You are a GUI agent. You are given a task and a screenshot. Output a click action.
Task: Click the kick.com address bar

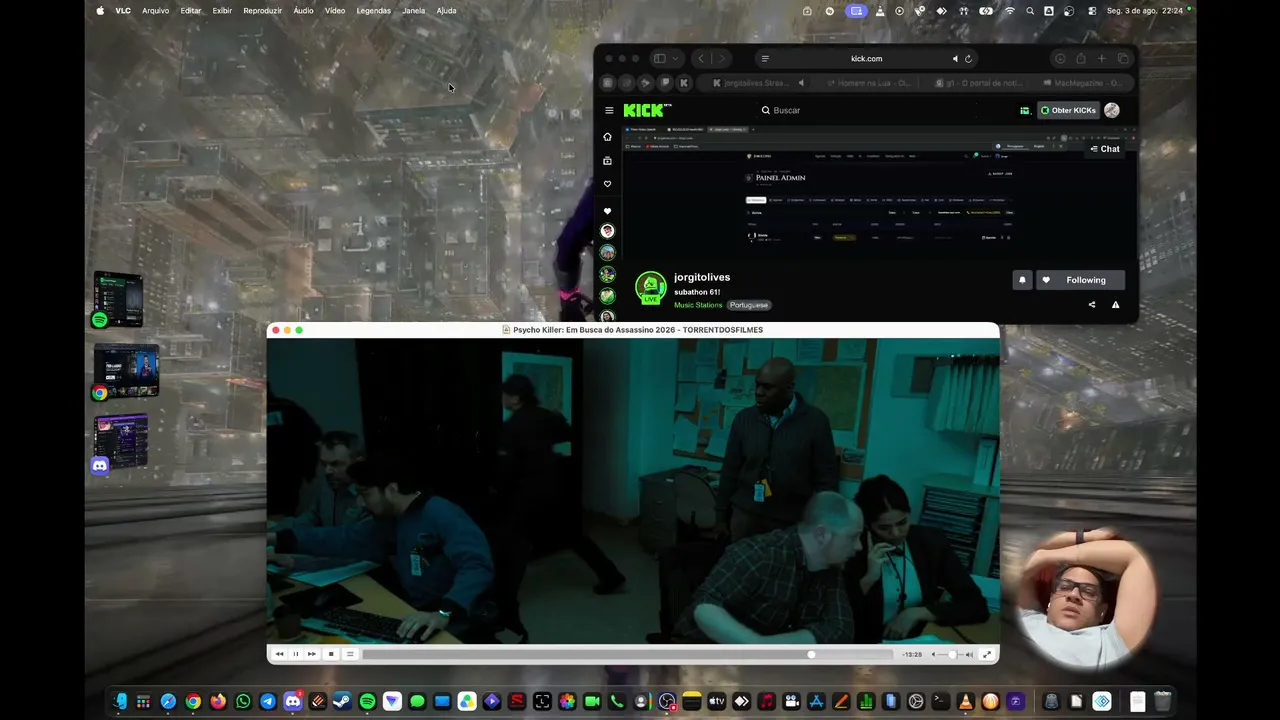point(866,59)
